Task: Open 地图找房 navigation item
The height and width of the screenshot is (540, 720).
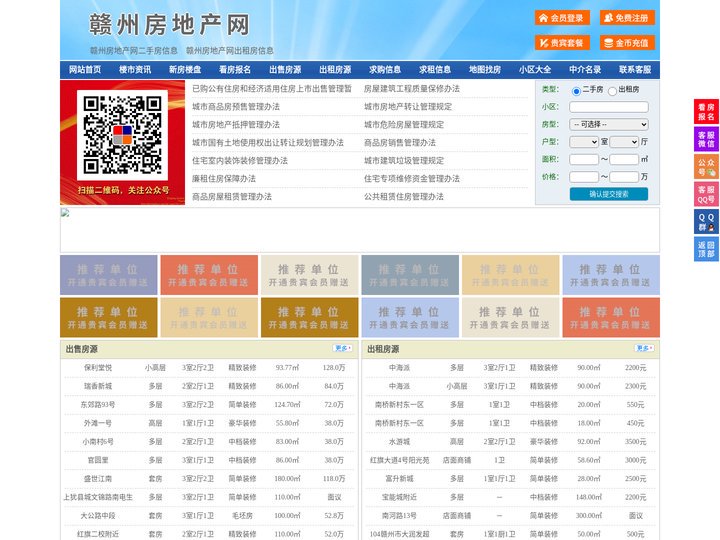Action: [485, 70]
